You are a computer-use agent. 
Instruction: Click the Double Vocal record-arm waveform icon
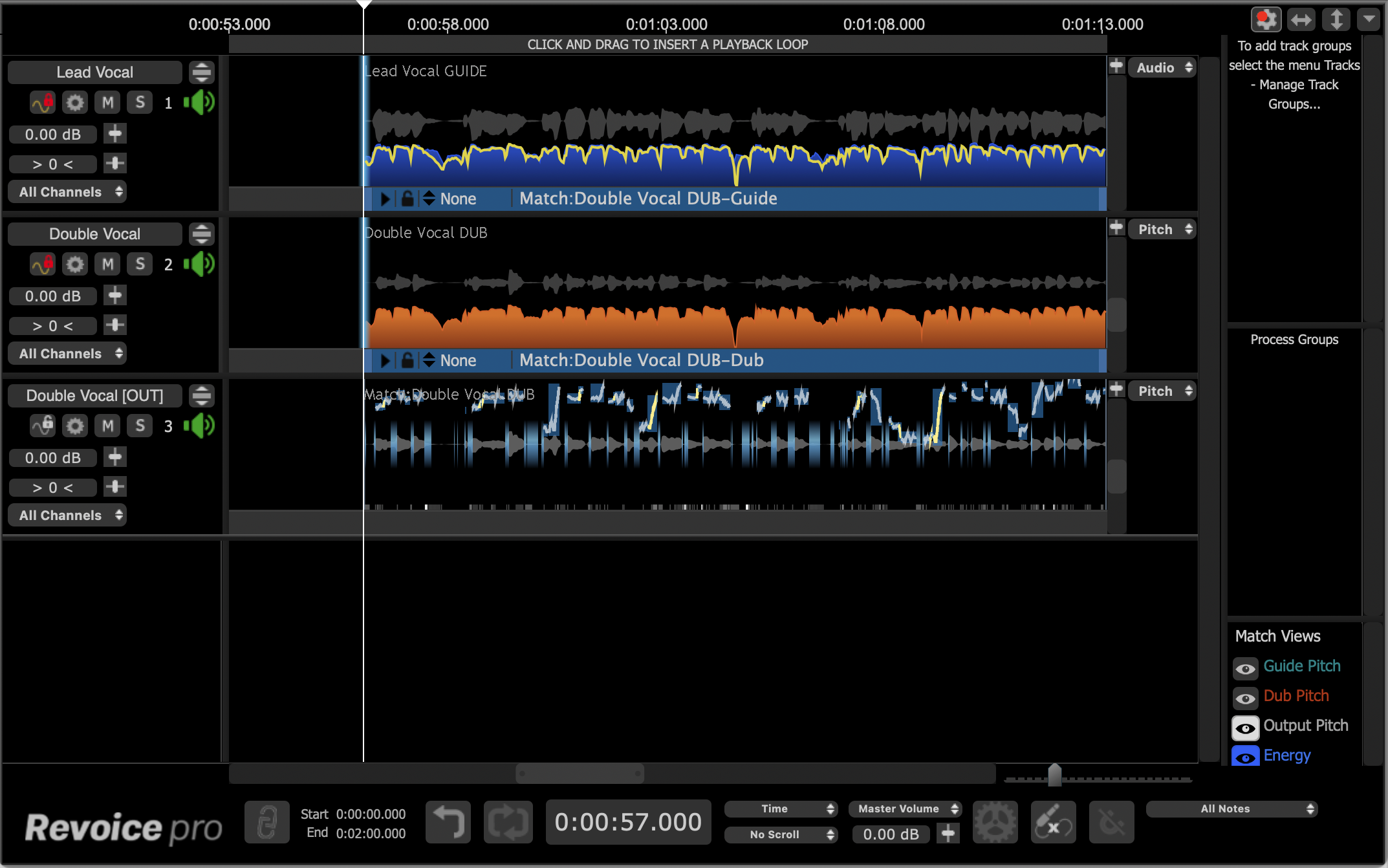pos(43,265)
